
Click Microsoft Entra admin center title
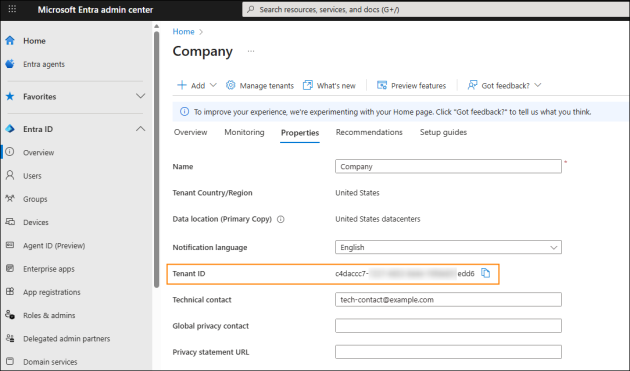[95, 10]
